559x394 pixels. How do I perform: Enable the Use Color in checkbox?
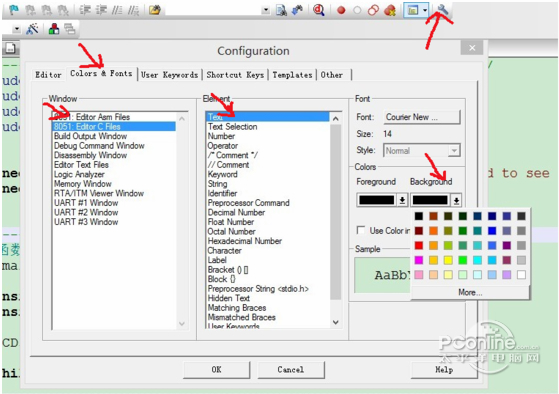[361, 230]
